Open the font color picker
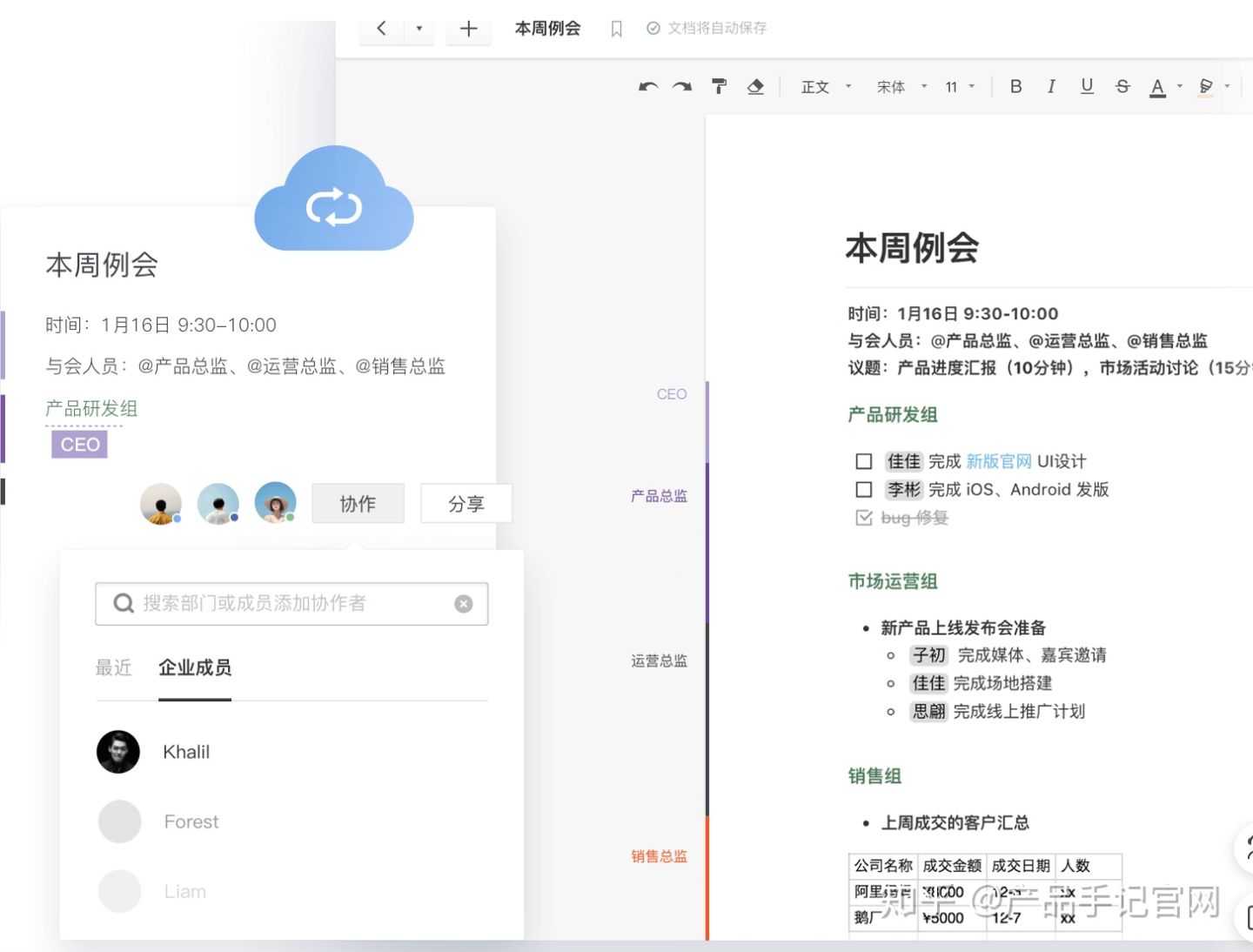The image size is (1253, 952). pos(1159,86)
